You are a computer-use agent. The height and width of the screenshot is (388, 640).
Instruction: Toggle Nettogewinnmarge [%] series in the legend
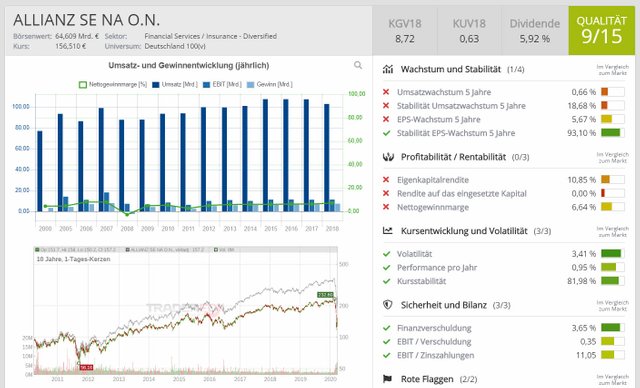[x=113, y=84]
